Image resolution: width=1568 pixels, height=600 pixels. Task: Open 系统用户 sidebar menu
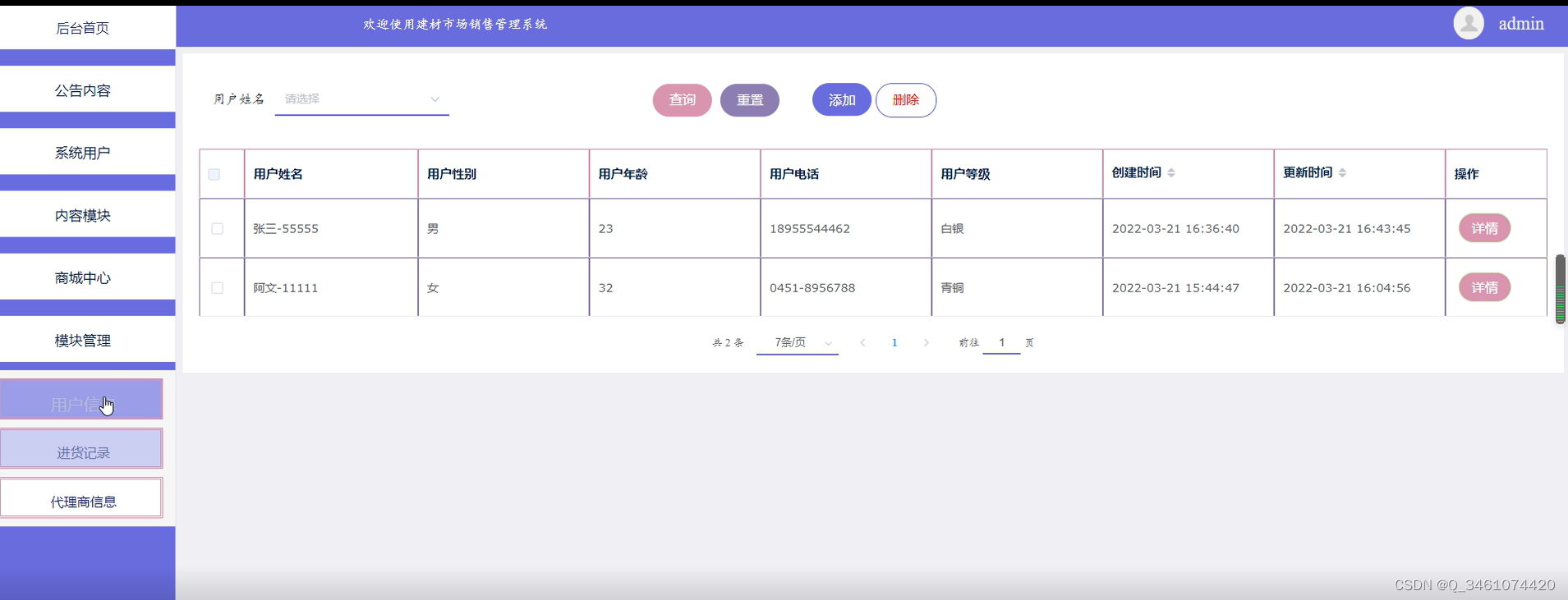click(x=82, y=153)
